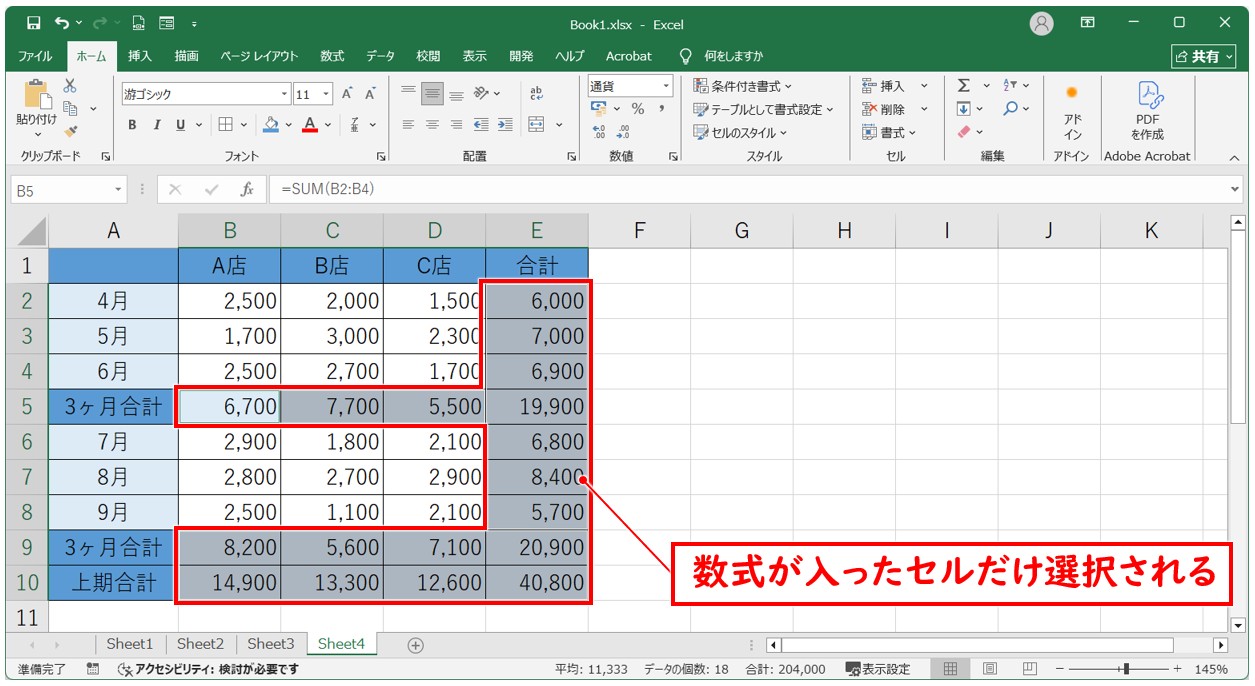Click the 共有 share button
The height and width of the screenshot is (686, 1255).
1204,56
